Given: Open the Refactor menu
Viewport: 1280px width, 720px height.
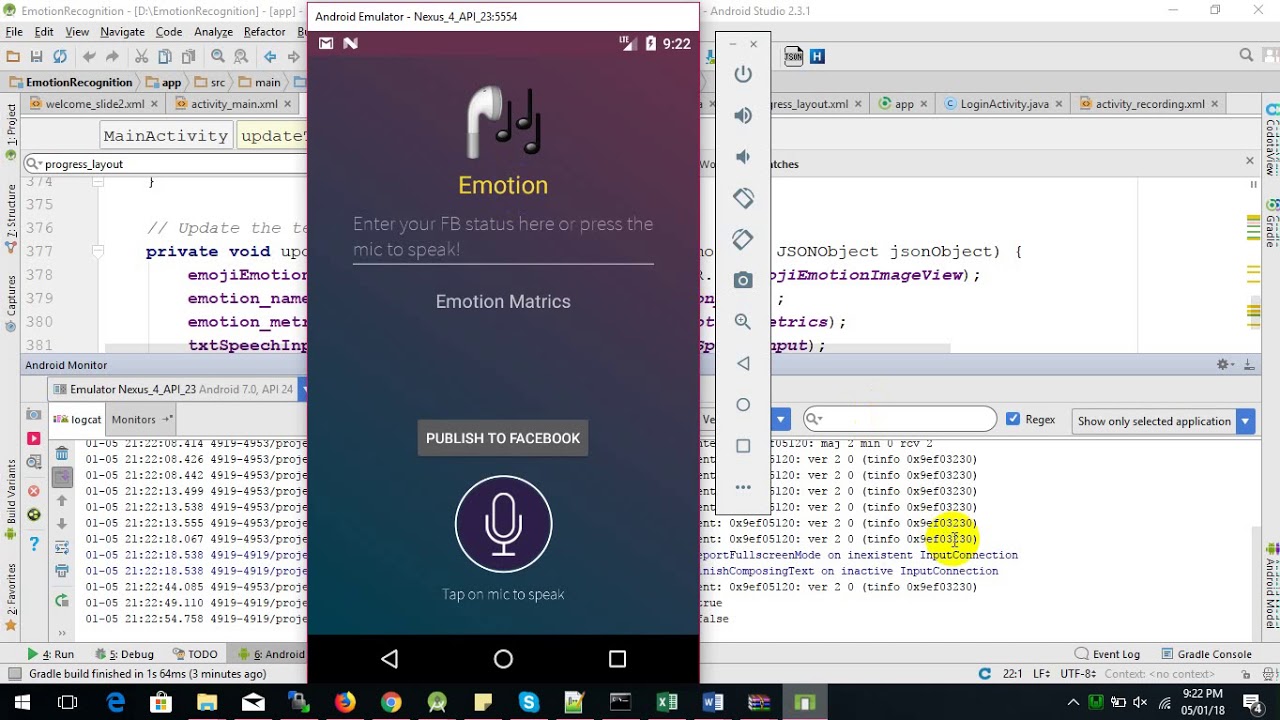Looking at the screenshot, I should [x=264, y=32].
